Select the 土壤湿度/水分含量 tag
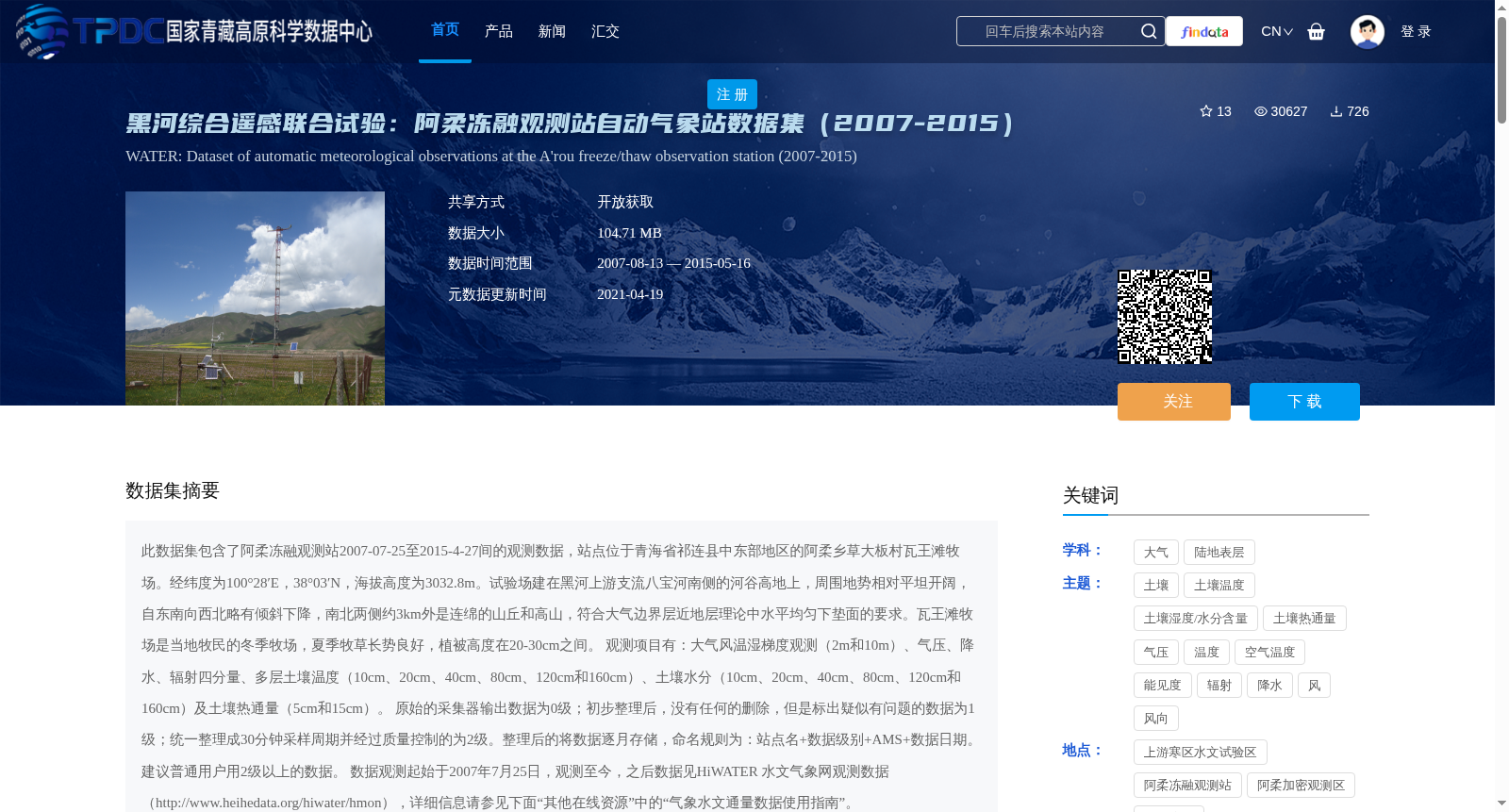This screenshot has height=812, width=1509. point(1196,619)
